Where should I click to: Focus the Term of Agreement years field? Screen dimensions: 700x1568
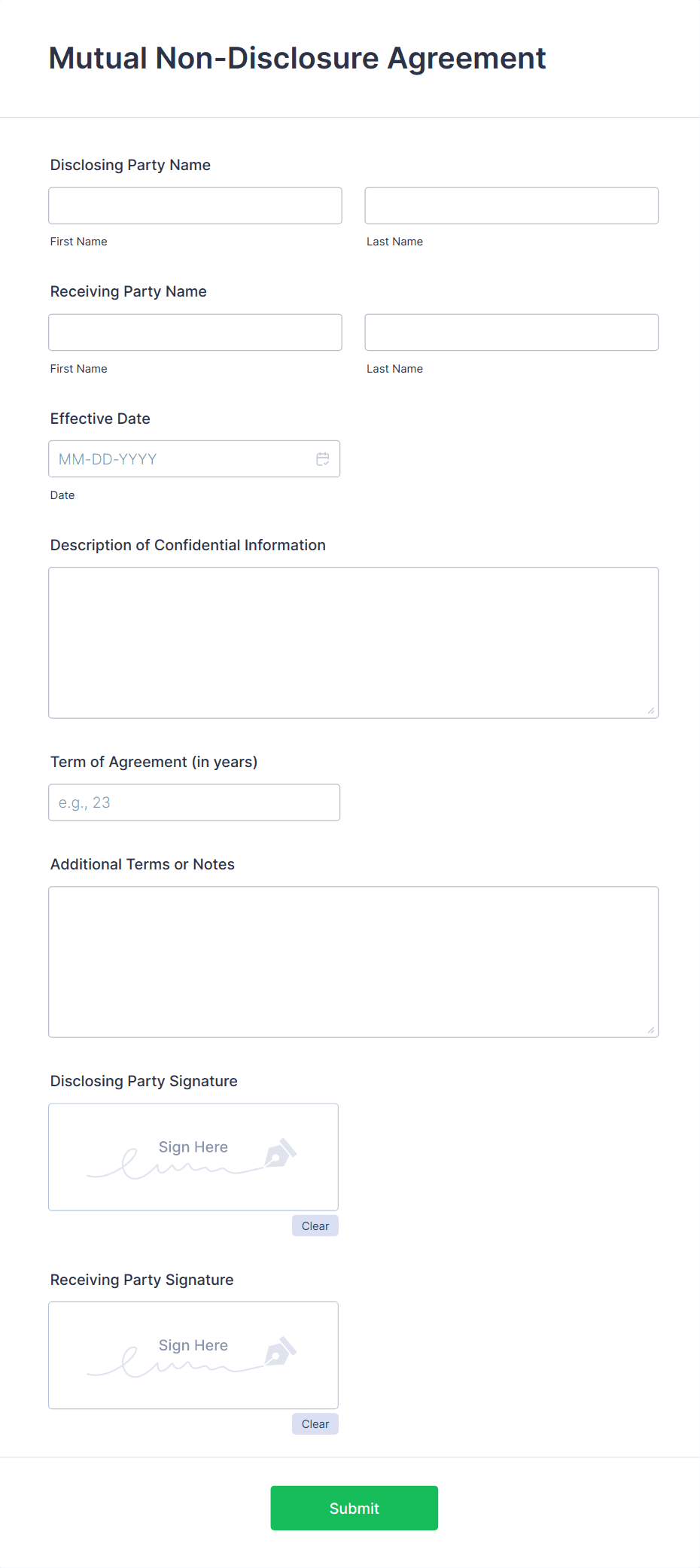tap(194, 802)
